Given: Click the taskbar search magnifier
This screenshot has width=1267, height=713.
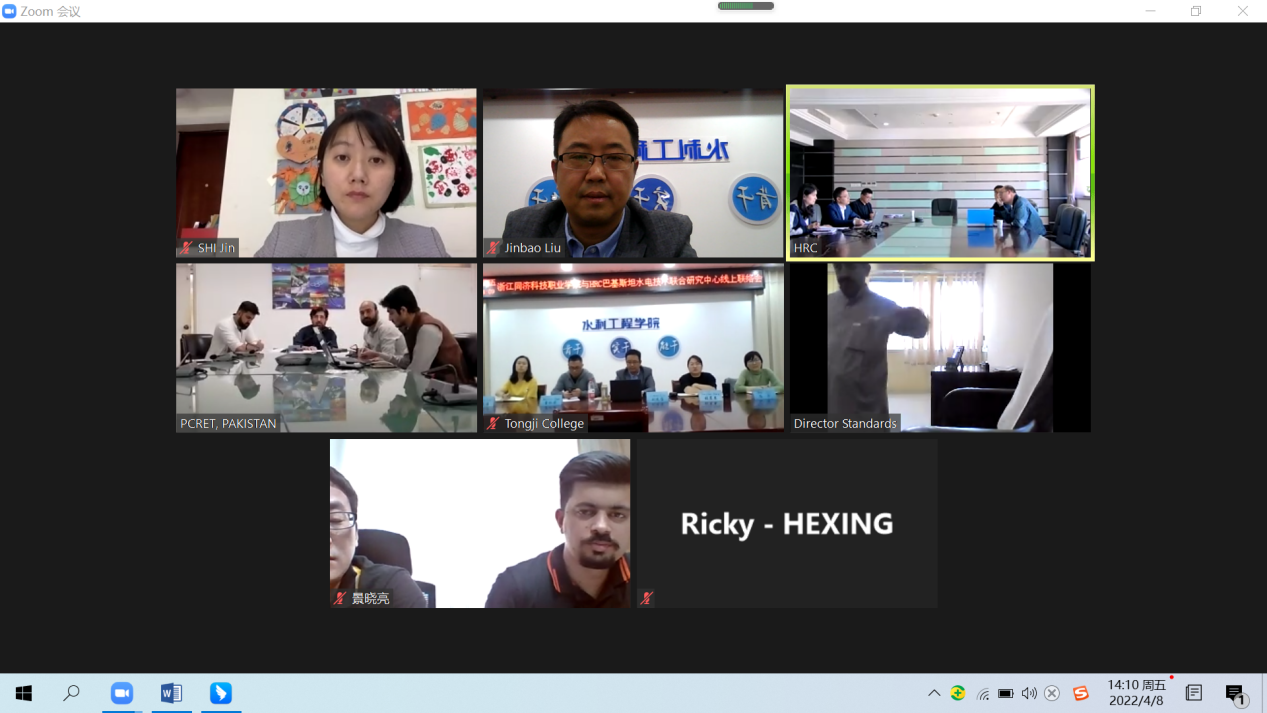Looking at the screenshot, I should click(x=72, y=693).
